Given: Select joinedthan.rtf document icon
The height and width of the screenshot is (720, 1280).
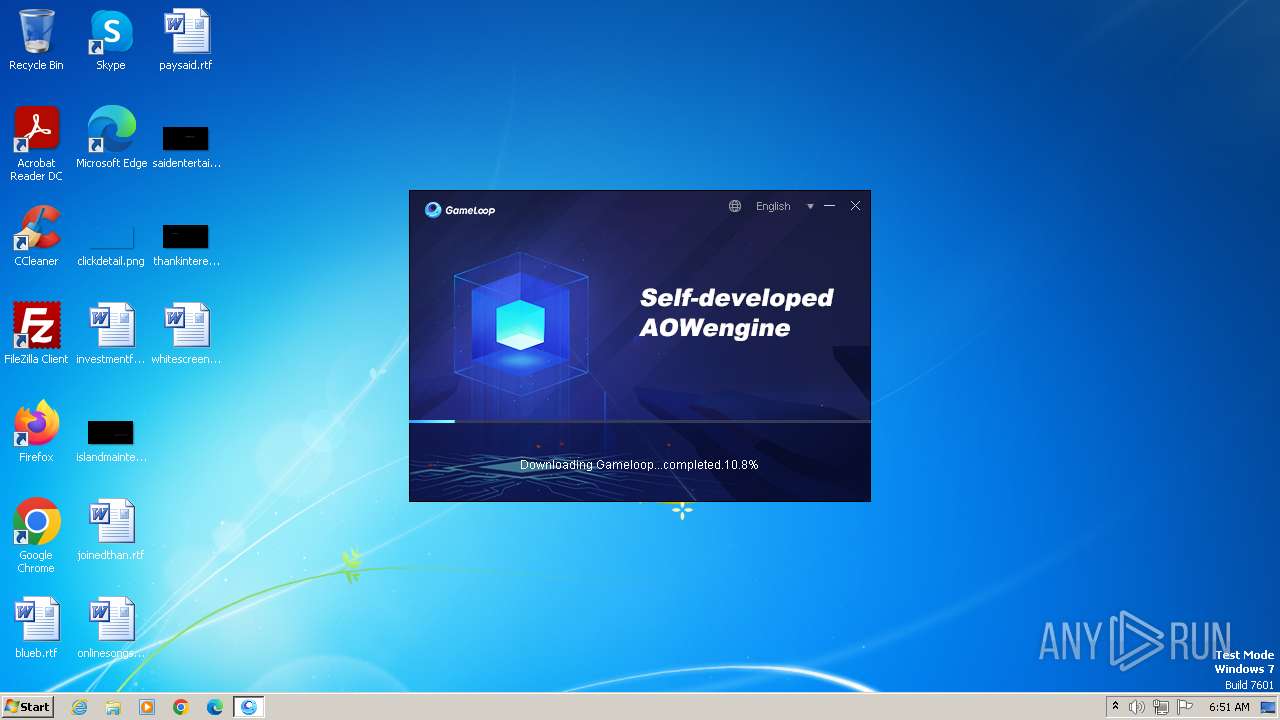Looking at the screenshot, I should (x=111, y=530).
